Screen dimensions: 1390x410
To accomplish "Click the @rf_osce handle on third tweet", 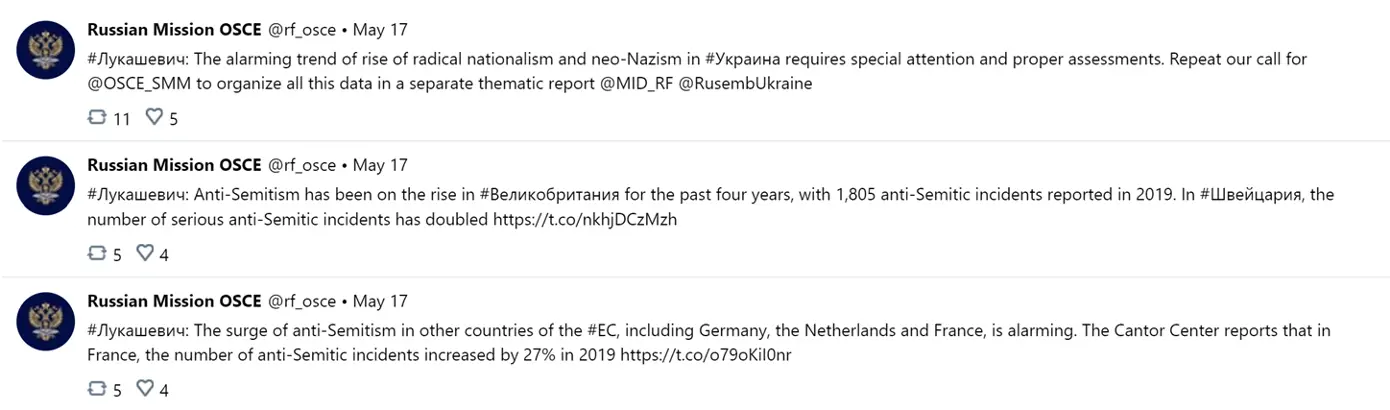I will [x=302, y=302].
